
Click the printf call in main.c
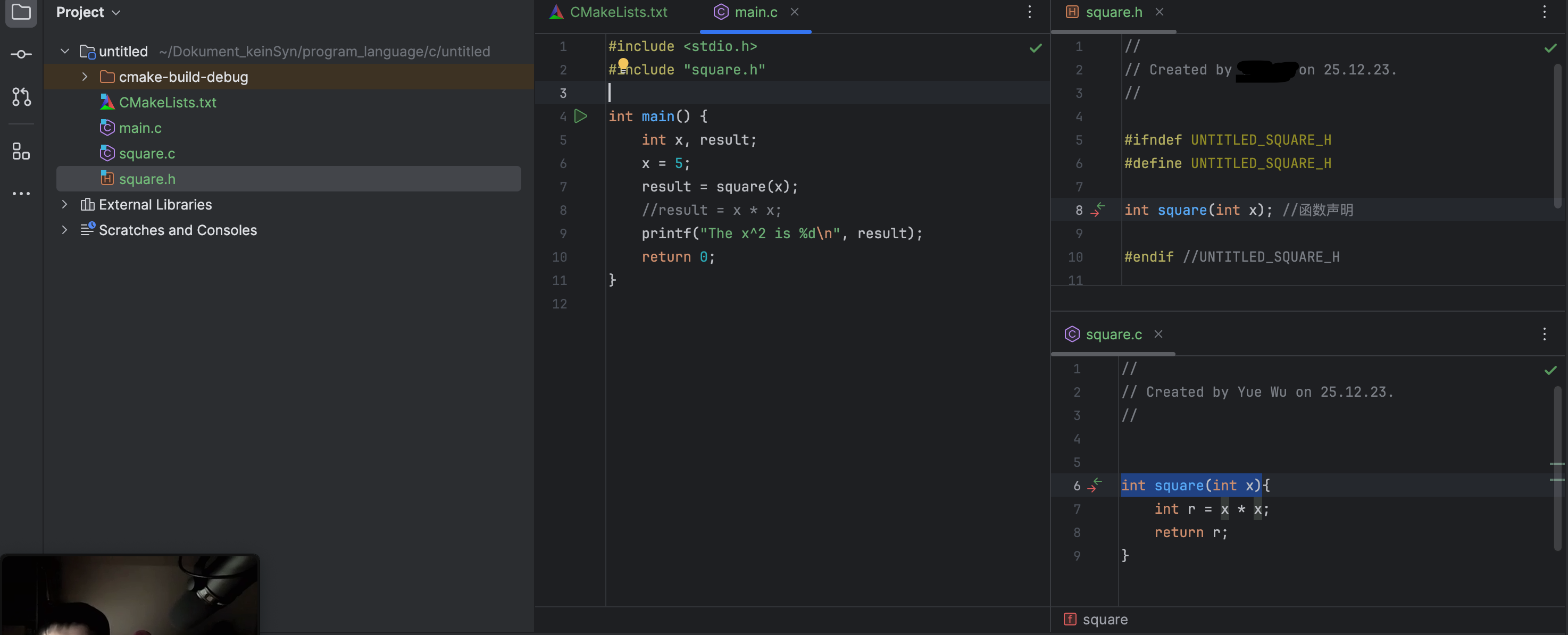tap(782, 233)
